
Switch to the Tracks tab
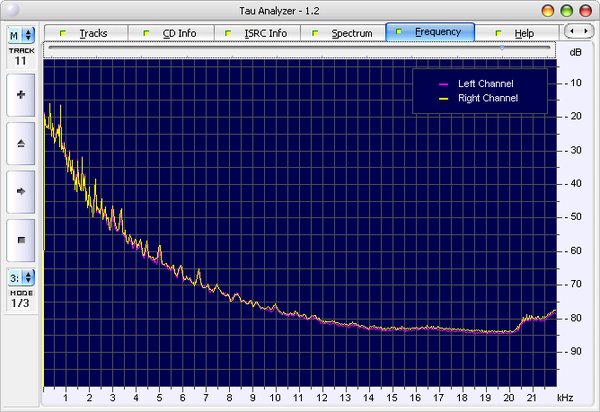tap(86, 33)
